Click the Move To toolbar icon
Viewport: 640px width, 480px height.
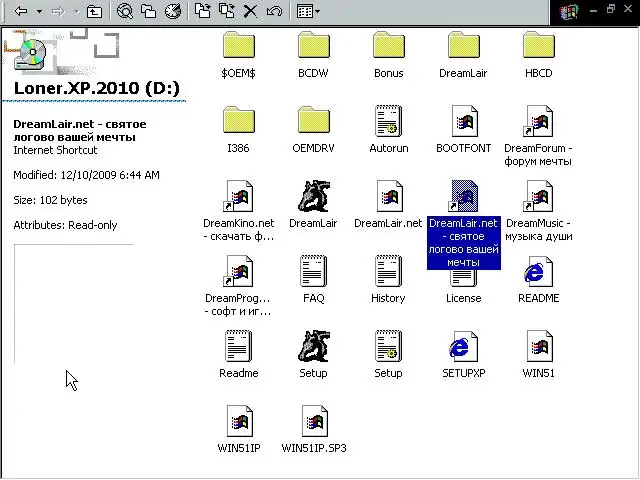tap(202, 11)
